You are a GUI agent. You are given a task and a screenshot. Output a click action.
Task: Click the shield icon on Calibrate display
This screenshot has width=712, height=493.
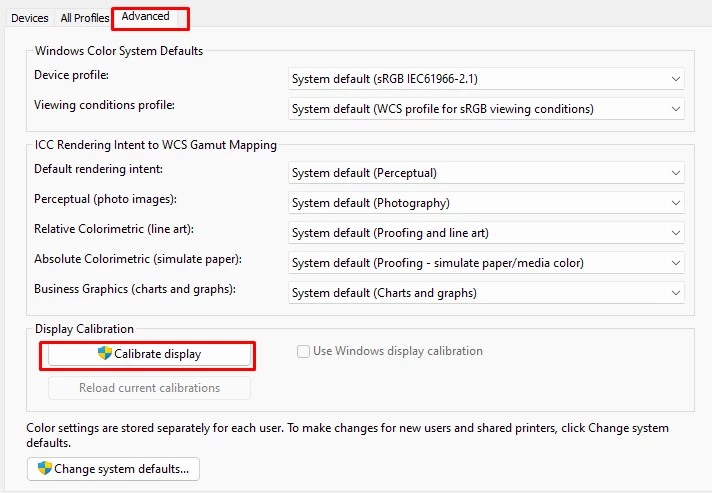[105, 353]
